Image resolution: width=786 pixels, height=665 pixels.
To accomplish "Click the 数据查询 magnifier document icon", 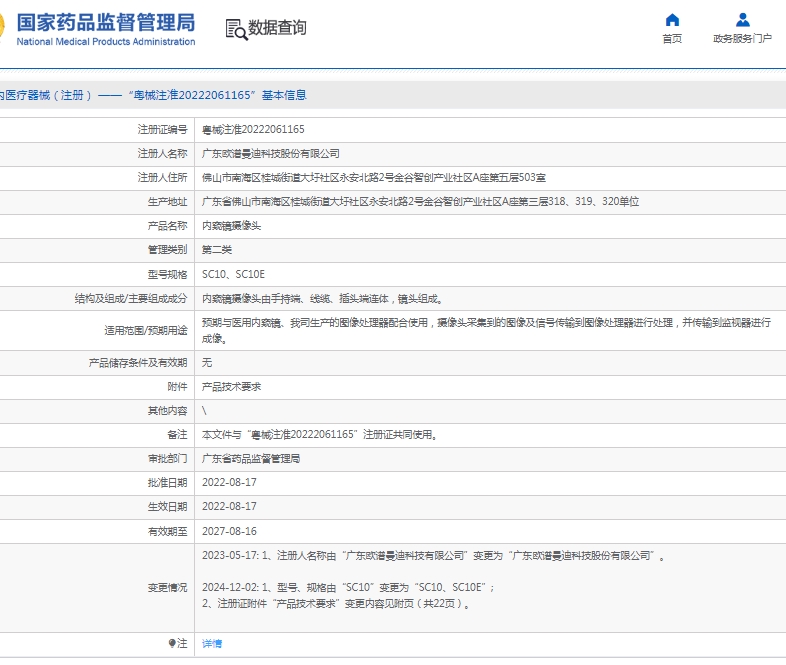I will tap(237, 30).
